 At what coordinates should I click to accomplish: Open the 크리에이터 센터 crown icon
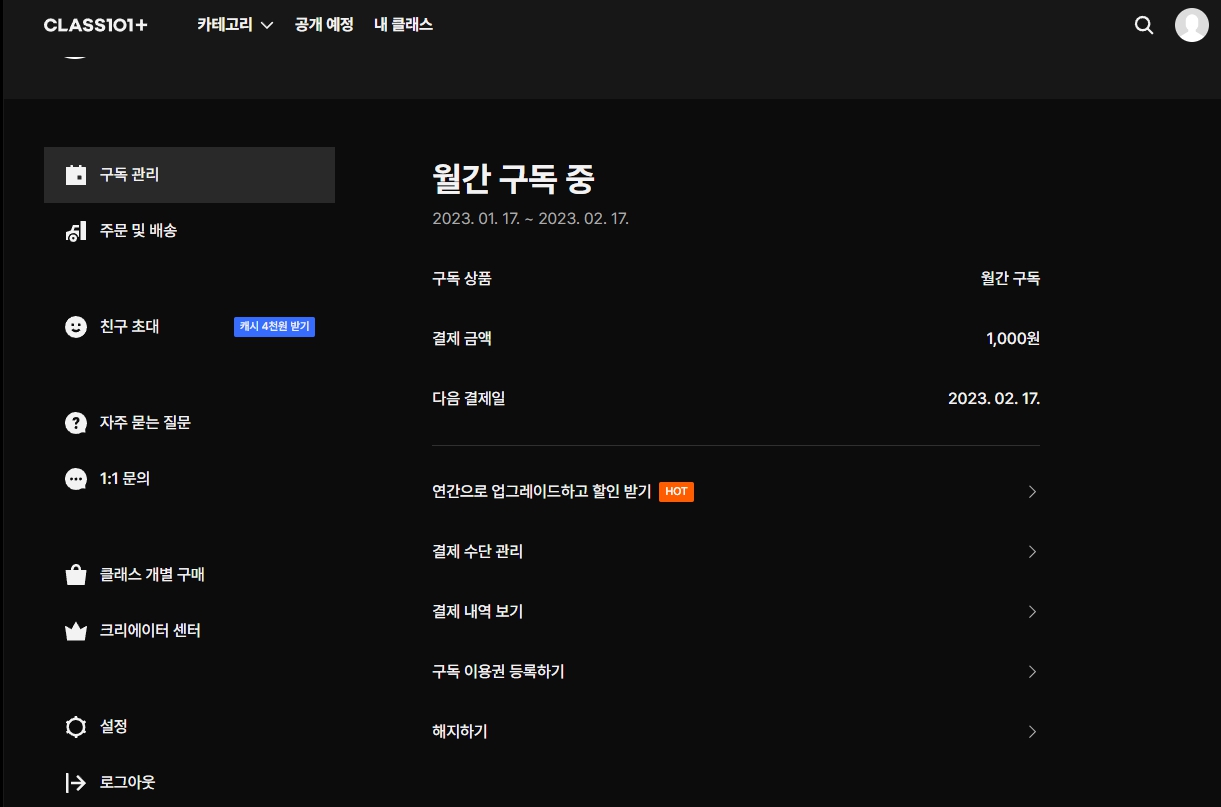[x=76, y=631]
